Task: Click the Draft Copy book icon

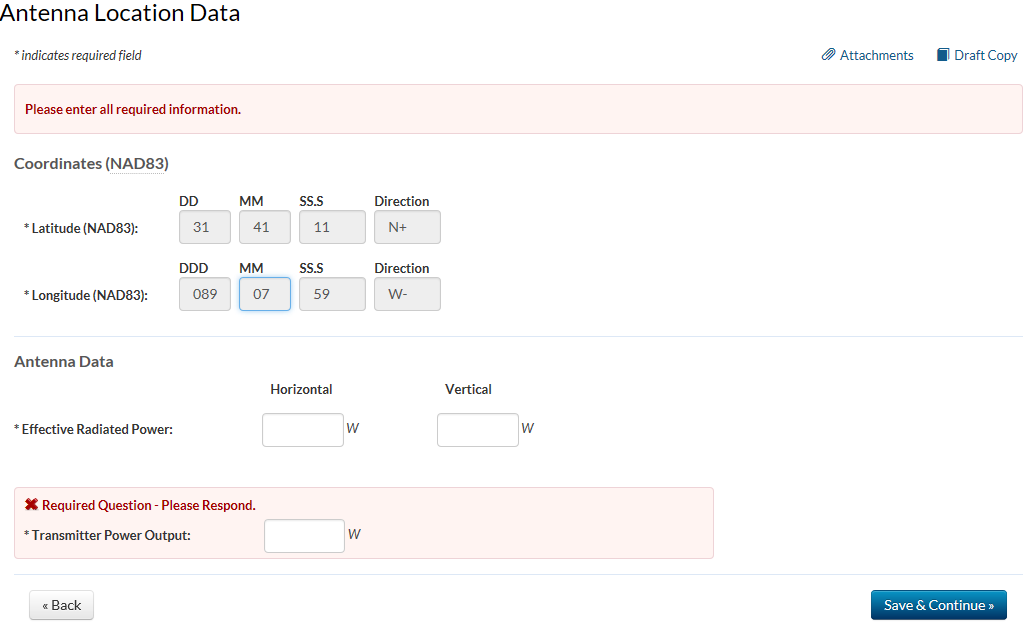Action: tap(943, 55)
